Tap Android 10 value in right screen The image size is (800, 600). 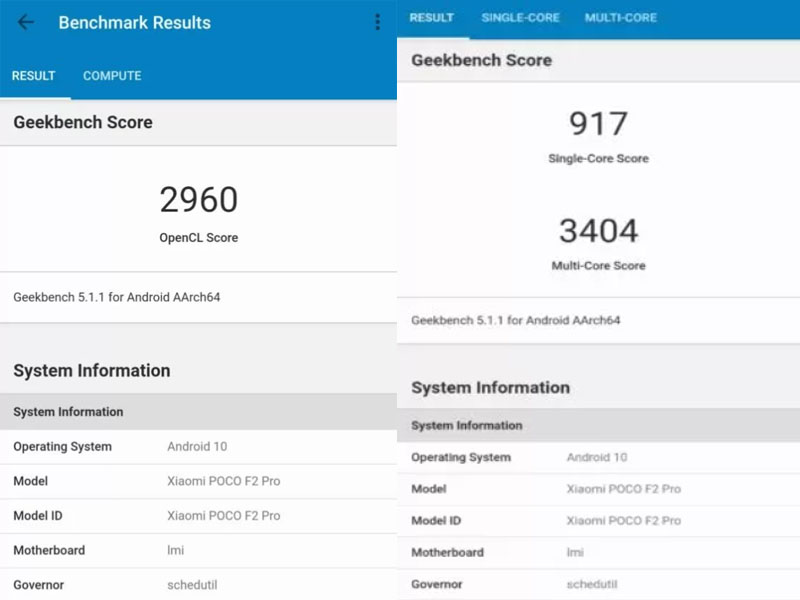597,458
